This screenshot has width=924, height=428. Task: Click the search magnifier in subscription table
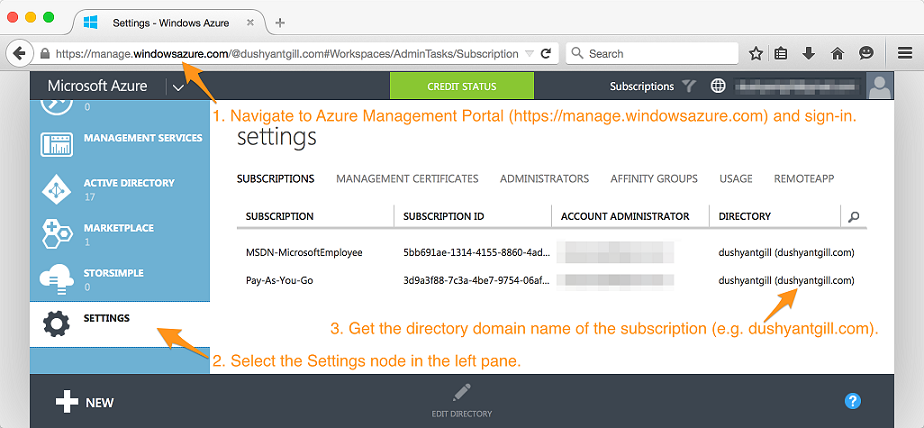click(853, 216)
